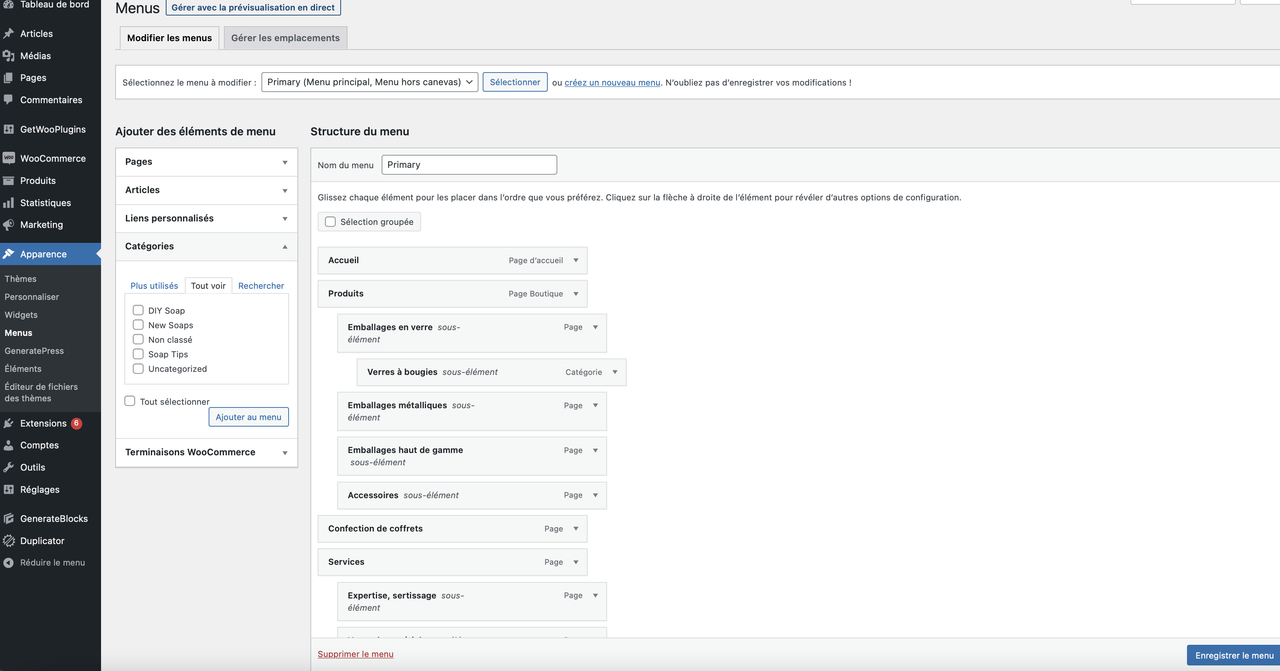Viewport: 1280px width, 671px height.
Task: Click the WooCommerce logo icon
Action: coord(9,158)
